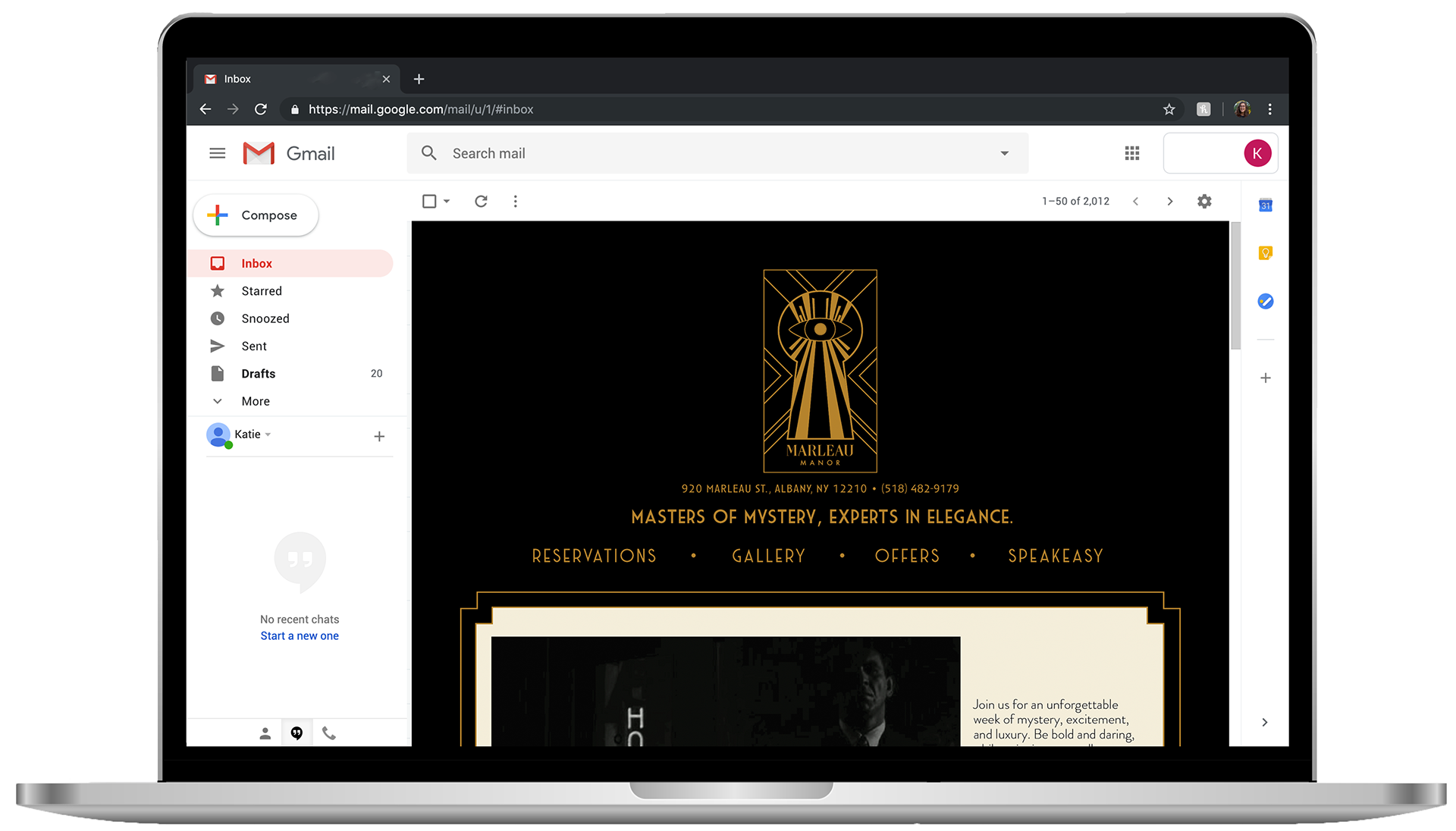
Task: Tick the select-all messages checkbox
Action: pos(429,201)
